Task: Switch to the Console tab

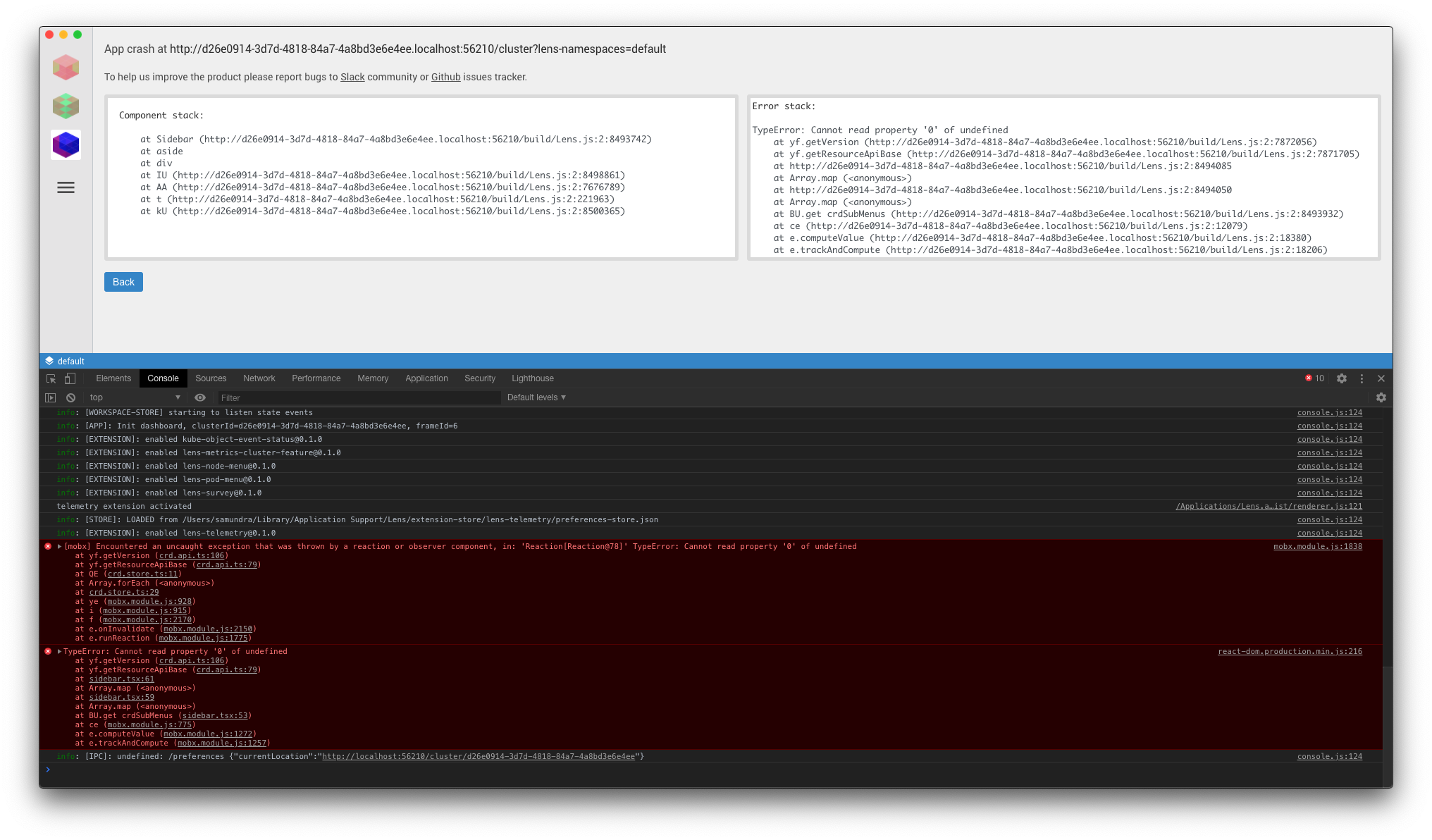Action: coord(163,378)
